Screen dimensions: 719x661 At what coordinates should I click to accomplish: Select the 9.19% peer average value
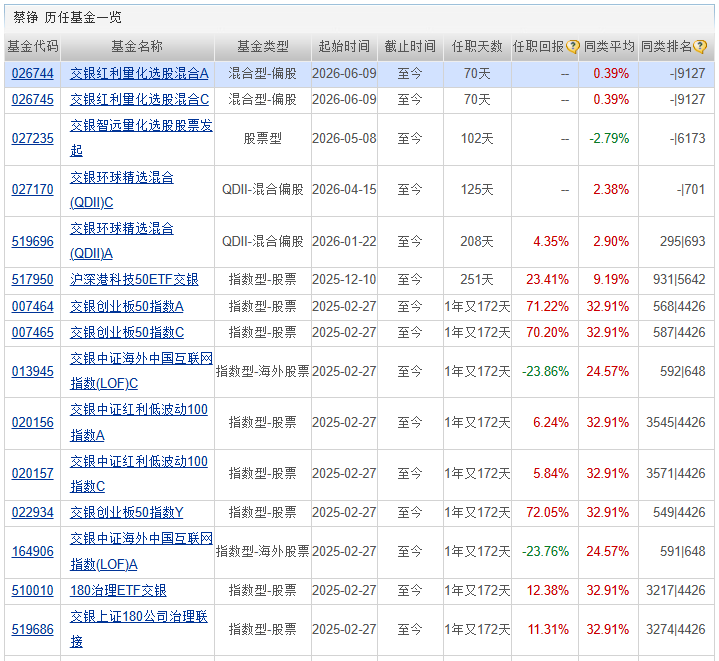point(611,280)
